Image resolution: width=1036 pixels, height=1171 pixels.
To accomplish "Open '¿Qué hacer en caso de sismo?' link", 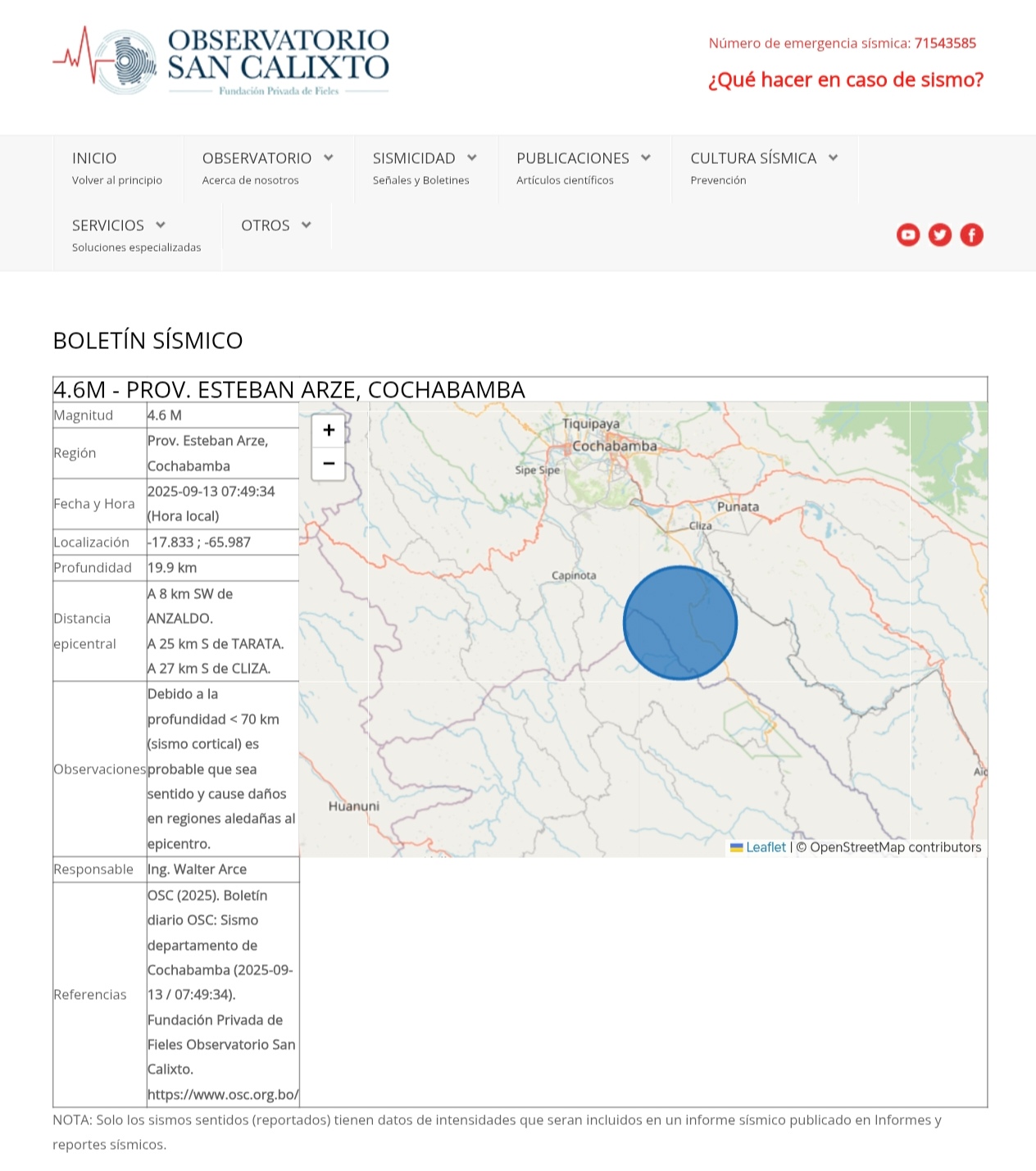I will (846, 79).
